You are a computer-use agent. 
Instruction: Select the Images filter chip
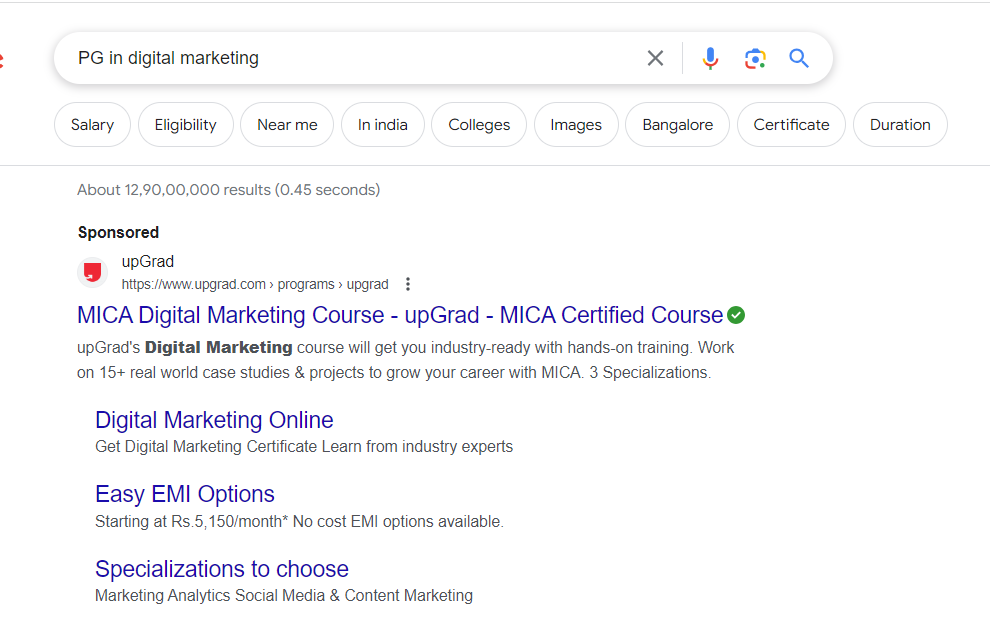[x=576, y=125]
